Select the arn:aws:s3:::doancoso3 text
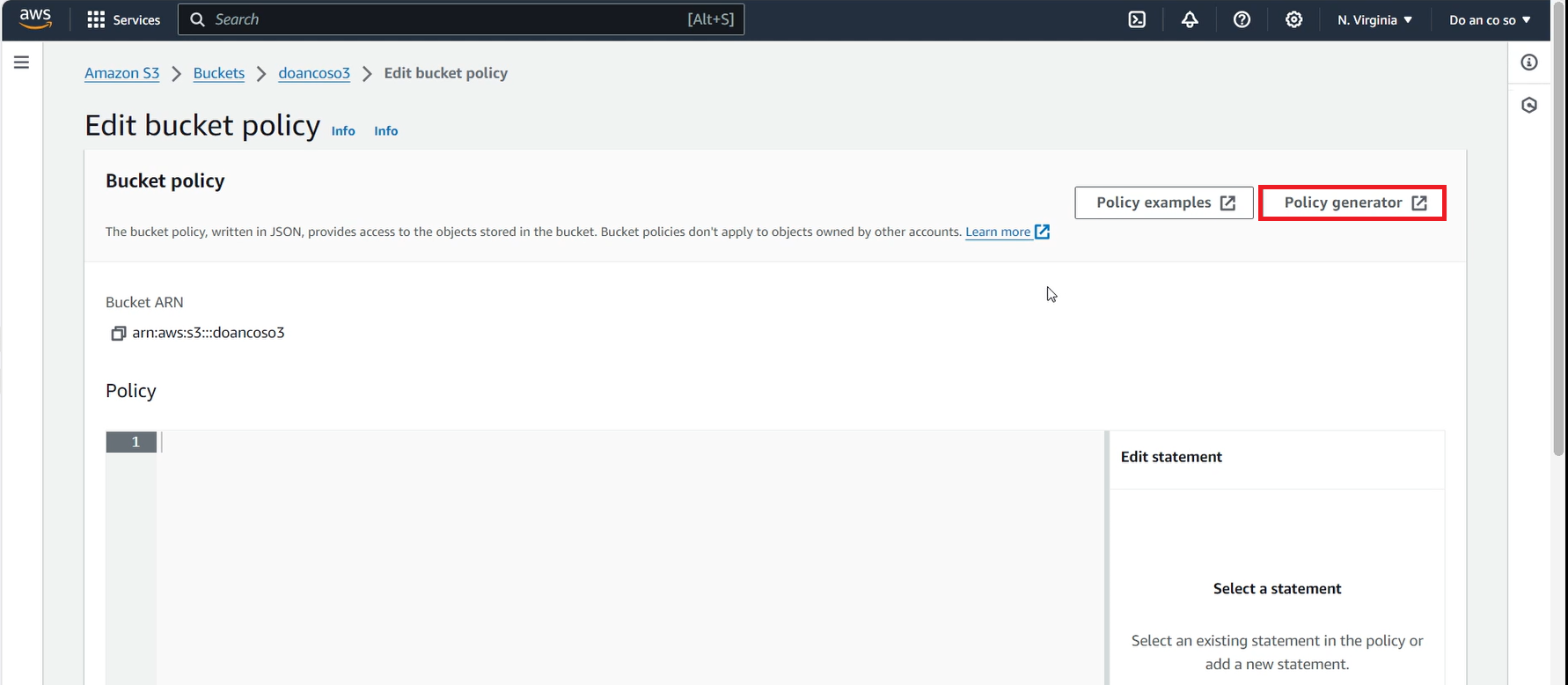Viewport: 1568px width, 685px height. [209, 333]
